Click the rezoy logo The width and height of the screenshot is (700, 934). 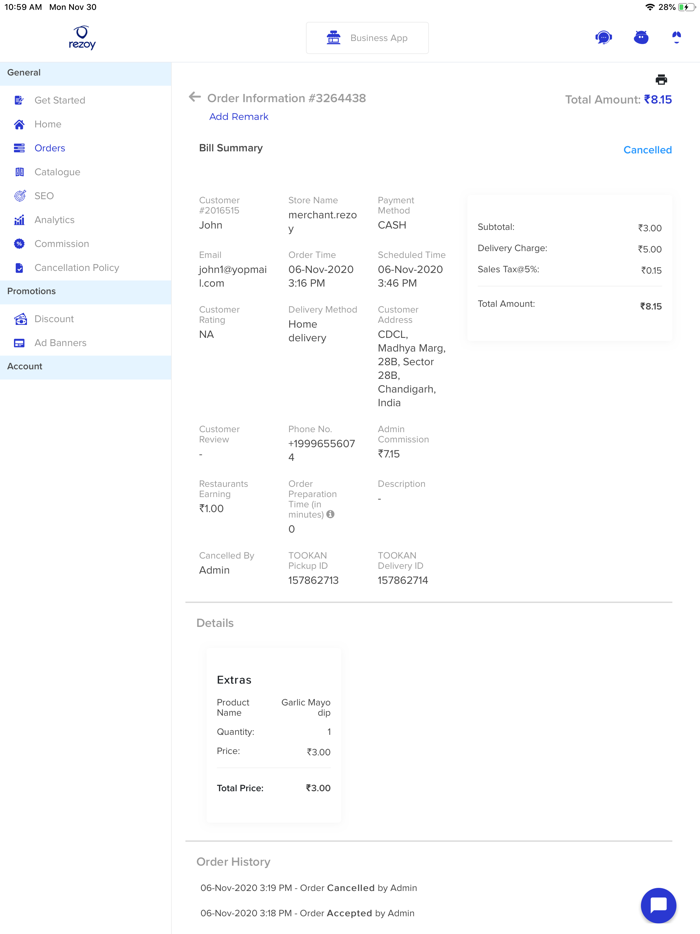coord(82,37)
